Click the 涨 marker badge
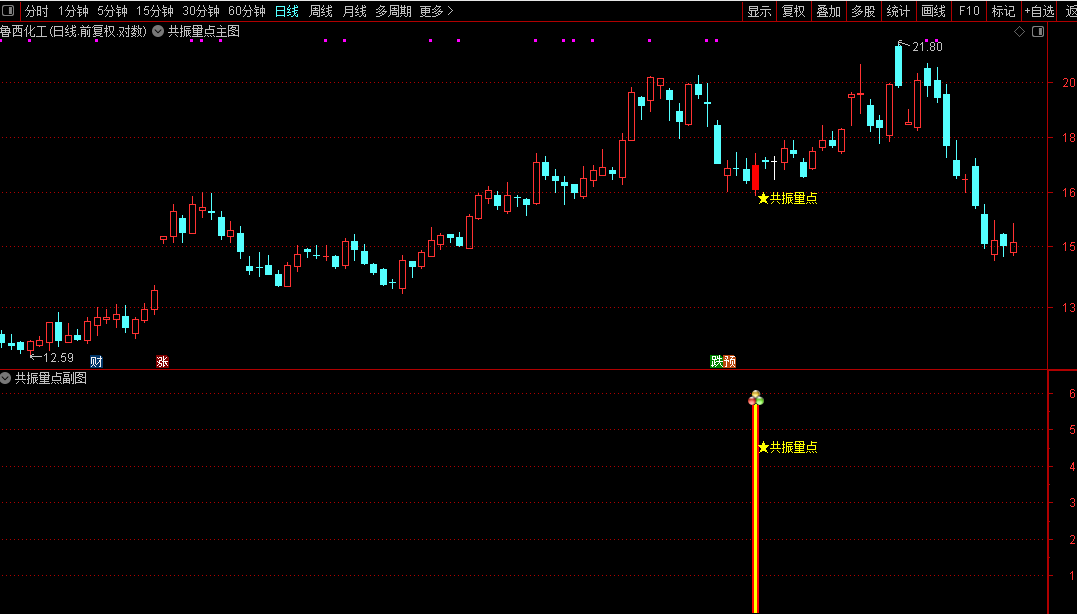This screenshot has width=1077, height=614. tap(162, 361)
